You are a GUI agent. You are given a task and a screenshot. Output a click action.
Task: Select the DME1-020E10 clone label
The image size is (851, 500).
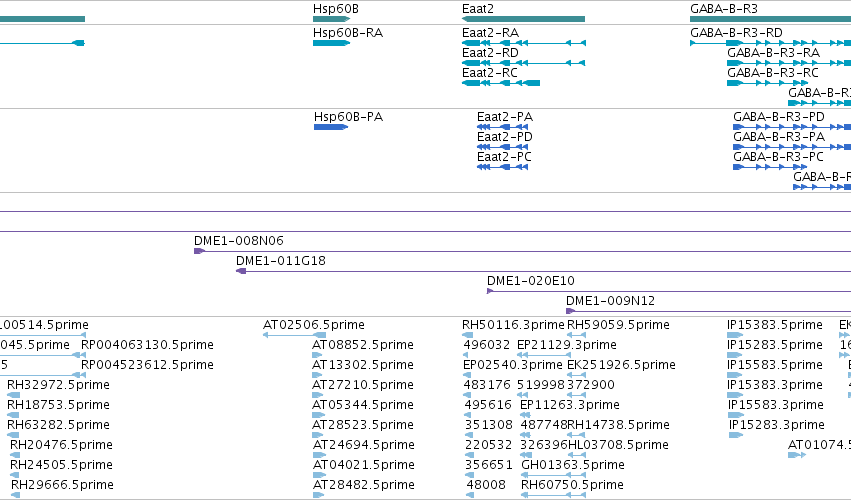tap(531, 281)
